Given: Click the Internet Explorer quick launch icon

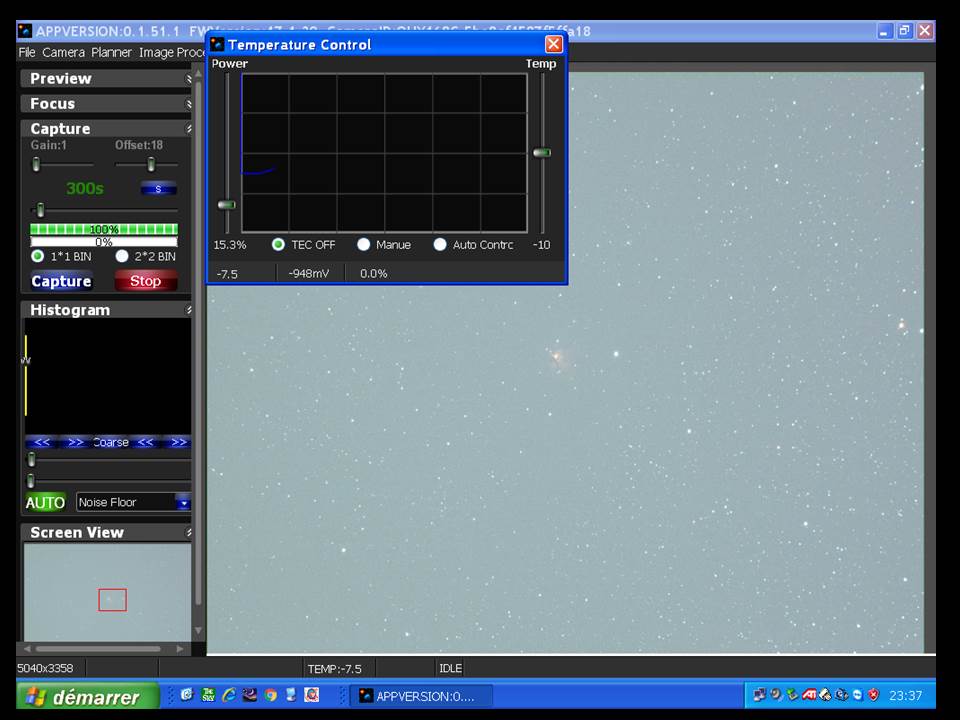Looking at the screenshot, I should click(x=229, y=695).
